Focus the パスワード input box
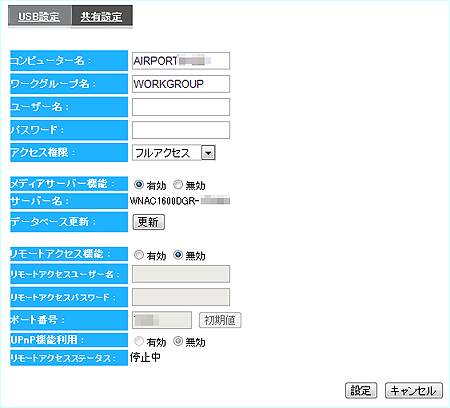 point(181,130)
